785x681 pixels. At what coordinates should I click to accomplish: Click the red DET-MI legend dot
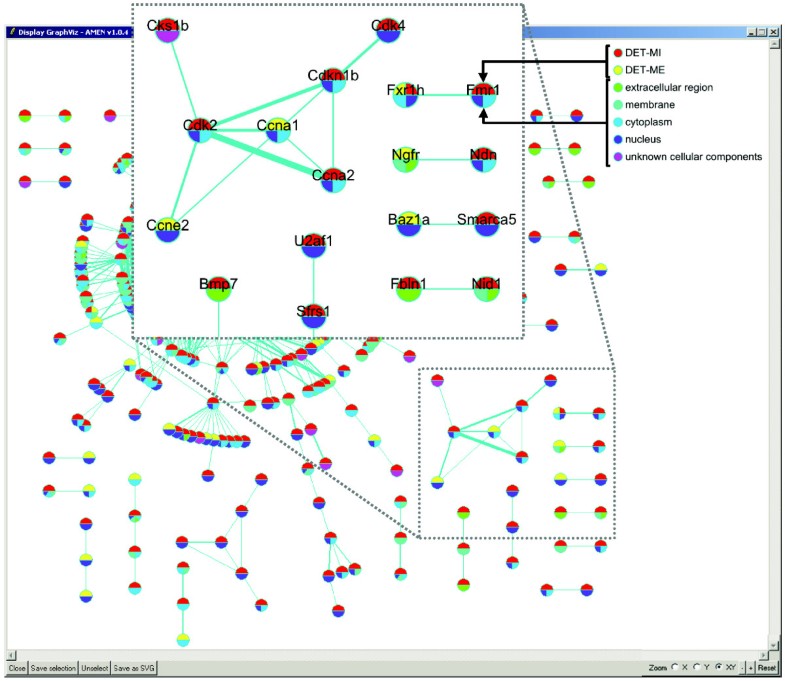(x=618, y=53)
